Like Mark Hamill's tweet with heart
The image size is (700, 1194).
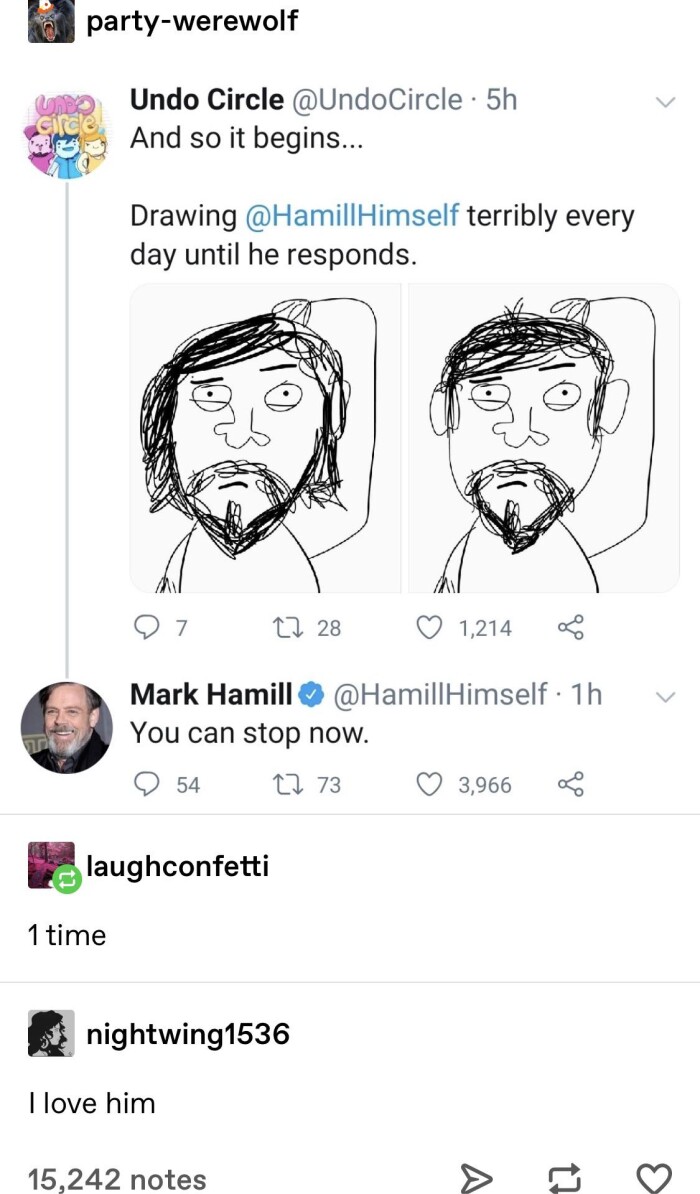431,785
